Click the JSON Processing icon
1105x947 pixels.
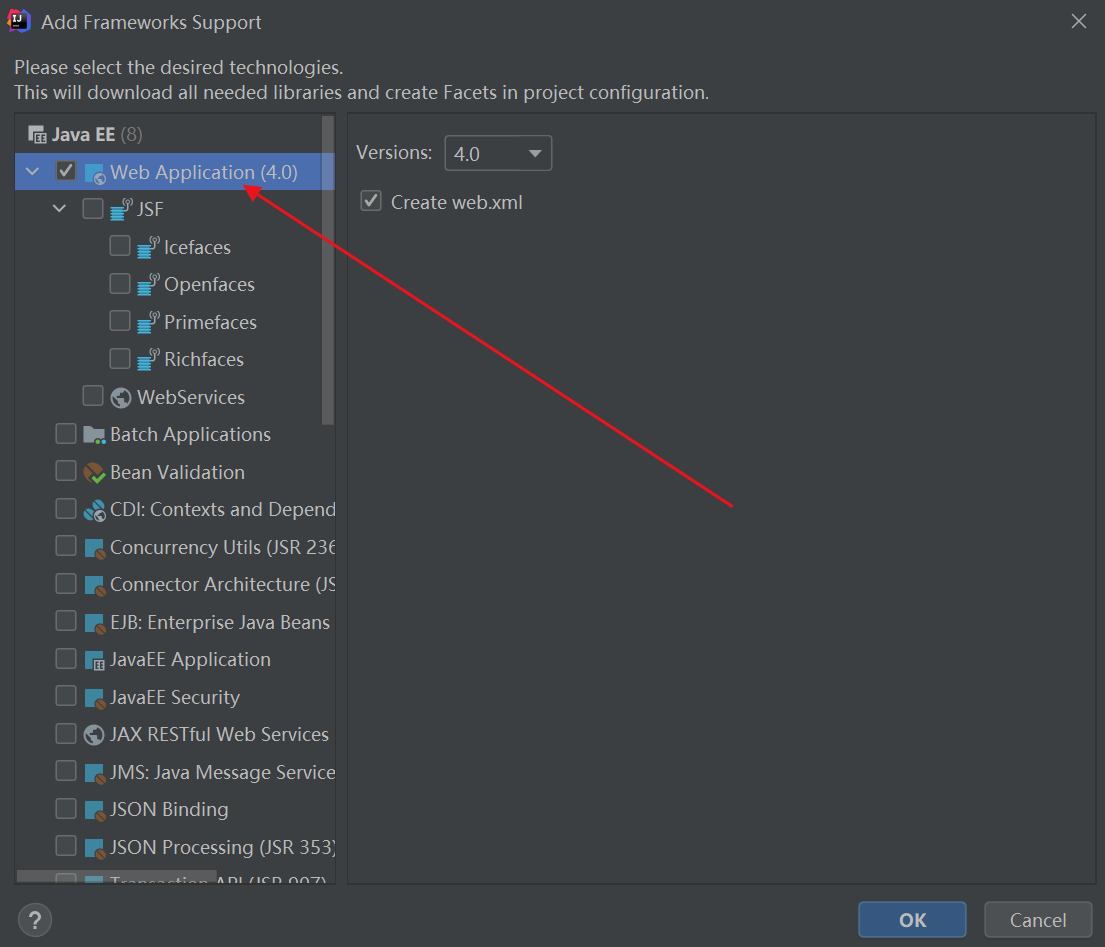pos(94,848)
